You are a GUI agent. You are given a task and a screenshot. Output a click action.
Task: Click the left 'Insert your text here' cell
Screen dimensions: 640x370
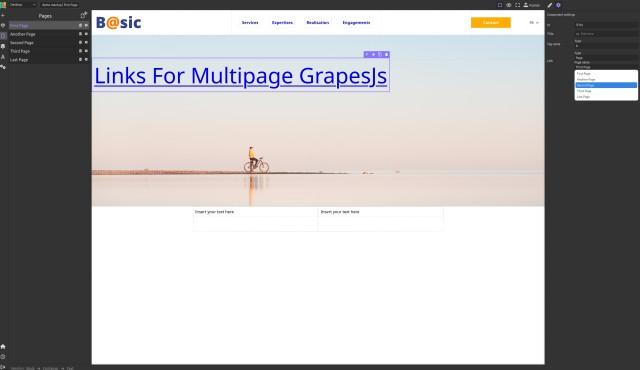(255, 212)
